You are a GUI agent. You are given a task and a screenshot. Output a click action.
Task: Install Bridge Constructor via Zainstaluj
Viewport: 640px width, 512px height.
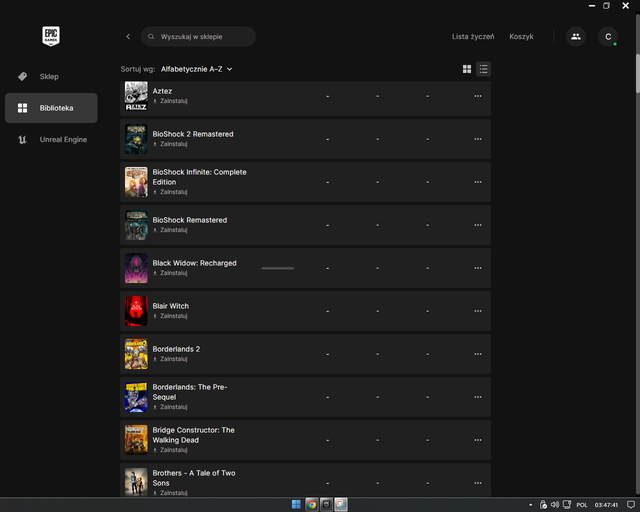pyautogui.click(x=170, y=450)
